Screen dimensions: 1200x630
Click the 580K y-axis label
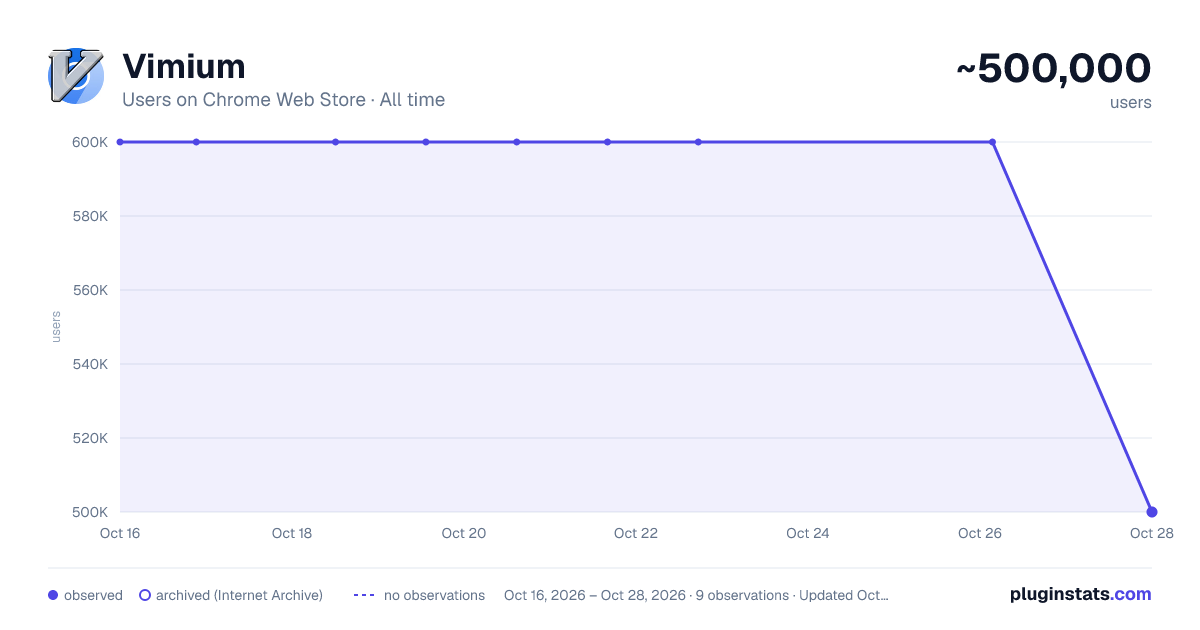click(90, 216)
